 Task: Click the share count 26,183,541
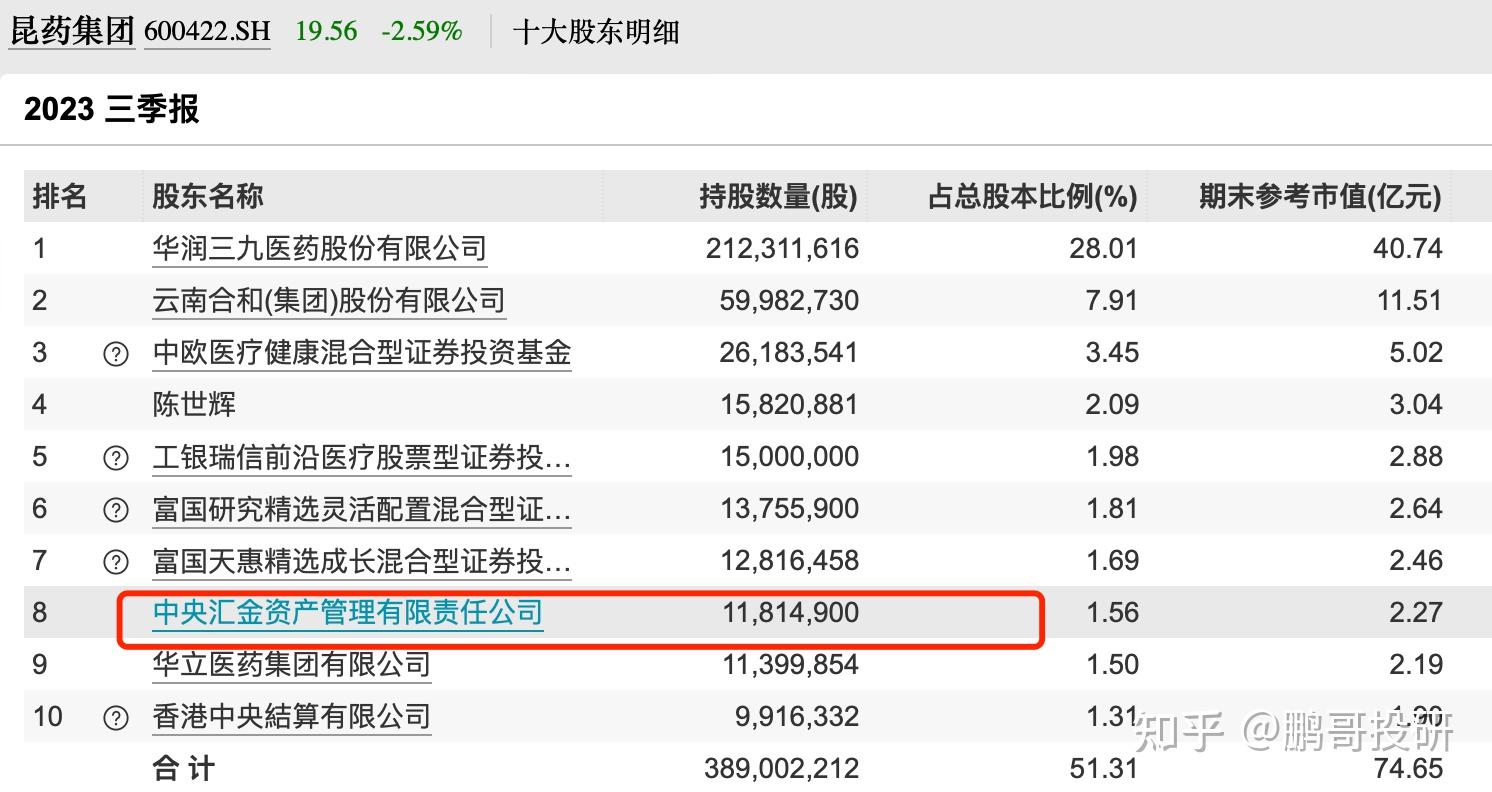[x=789, y=352]
